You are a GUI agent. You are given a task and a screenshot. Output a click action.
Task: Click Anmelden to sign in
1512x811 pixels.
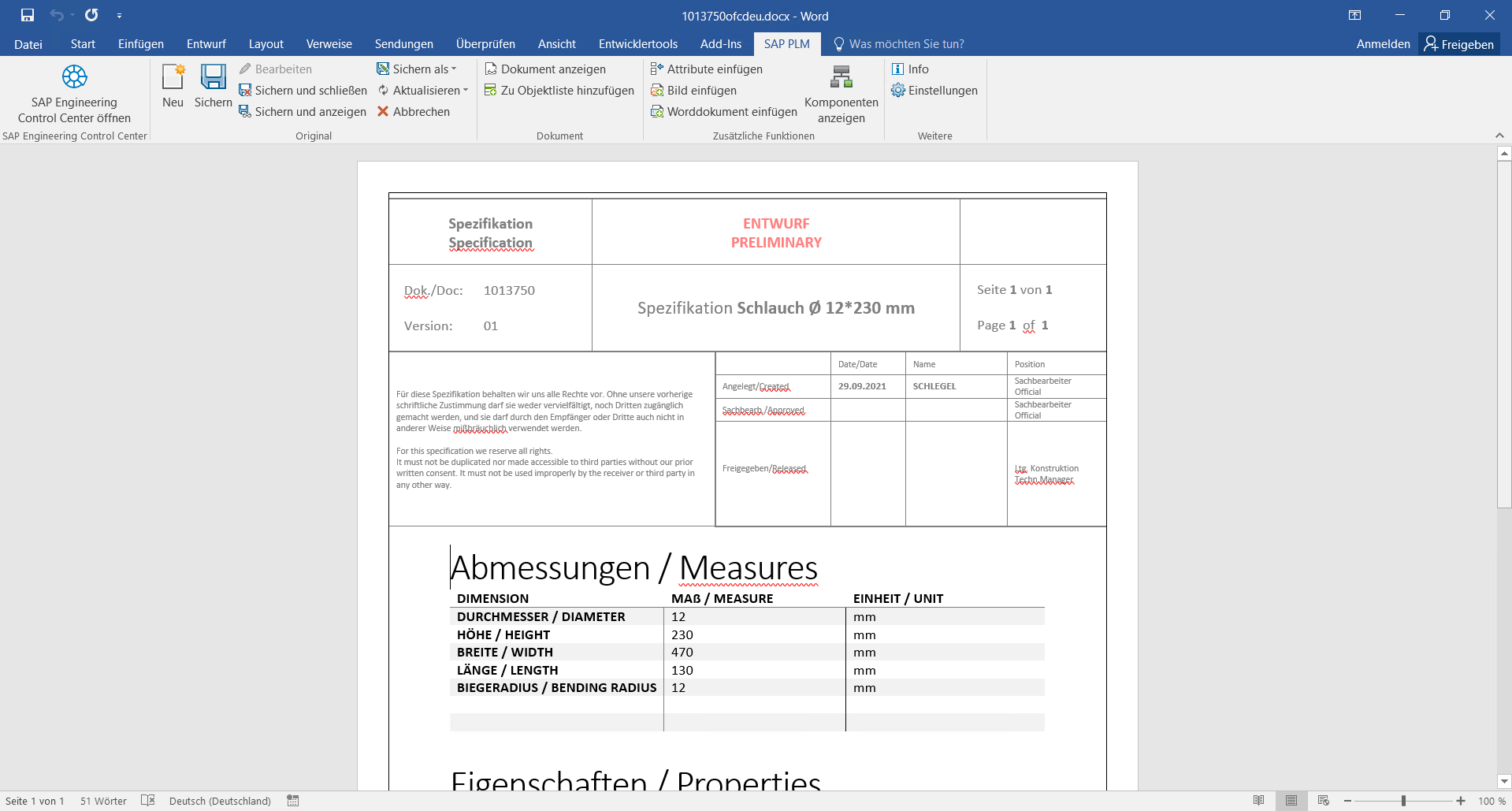pos(1383,44)
